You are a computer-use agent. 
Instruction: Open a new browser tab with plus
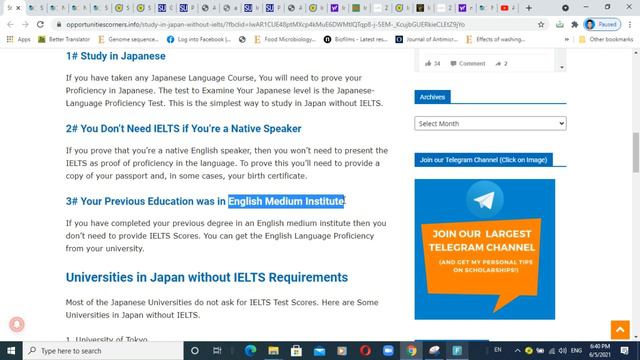pos(529,8)
